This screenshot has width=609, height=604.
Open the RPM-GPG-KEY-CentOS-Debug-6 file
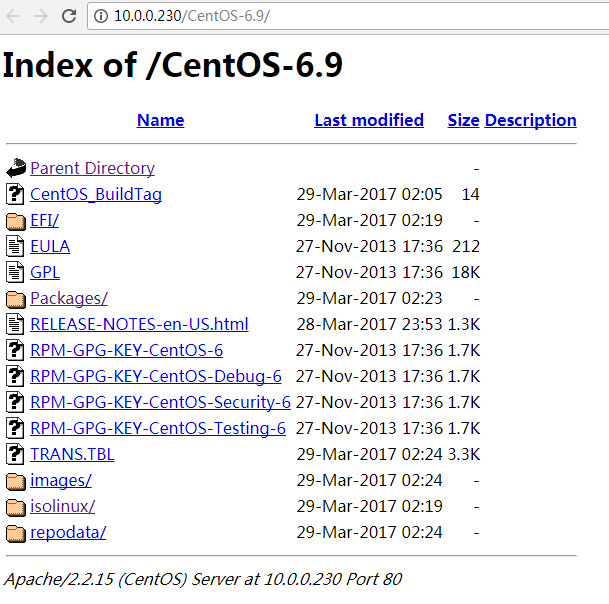click(x=156, y=376)
